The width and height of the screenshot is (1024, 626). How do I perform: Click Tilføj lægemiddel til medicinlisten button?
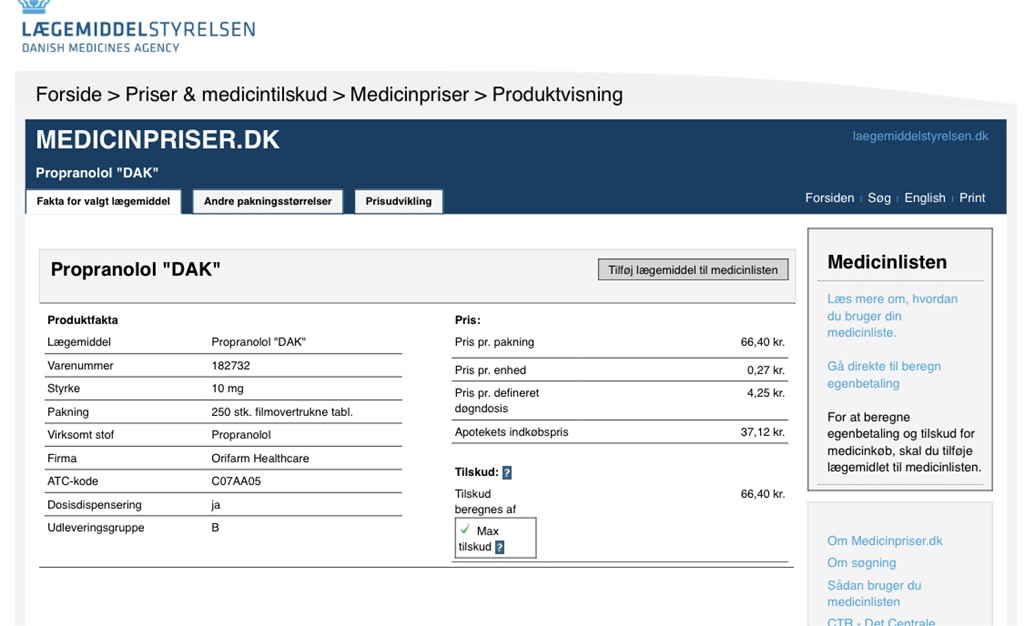[x=693, y=270]
